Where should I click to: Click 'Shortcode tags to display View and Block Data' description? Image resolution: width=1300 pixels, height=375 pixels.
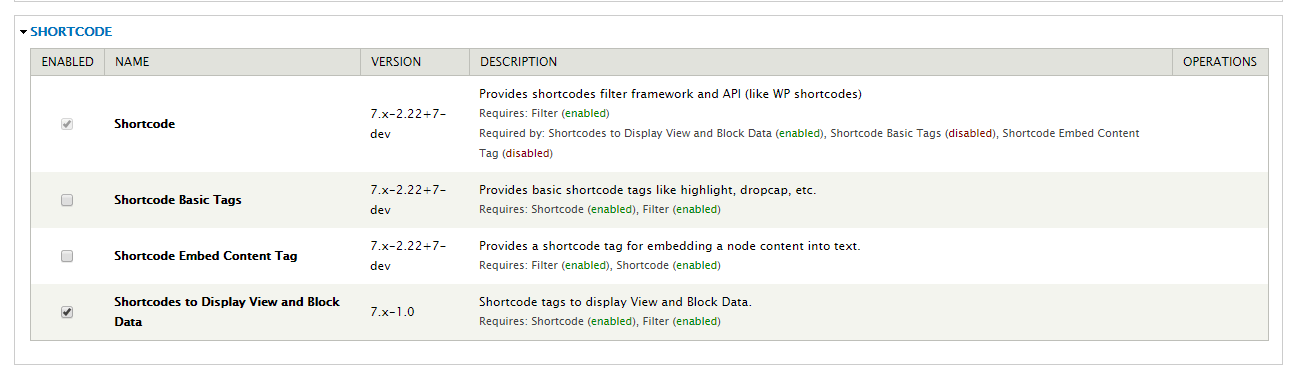click(615, 302)
